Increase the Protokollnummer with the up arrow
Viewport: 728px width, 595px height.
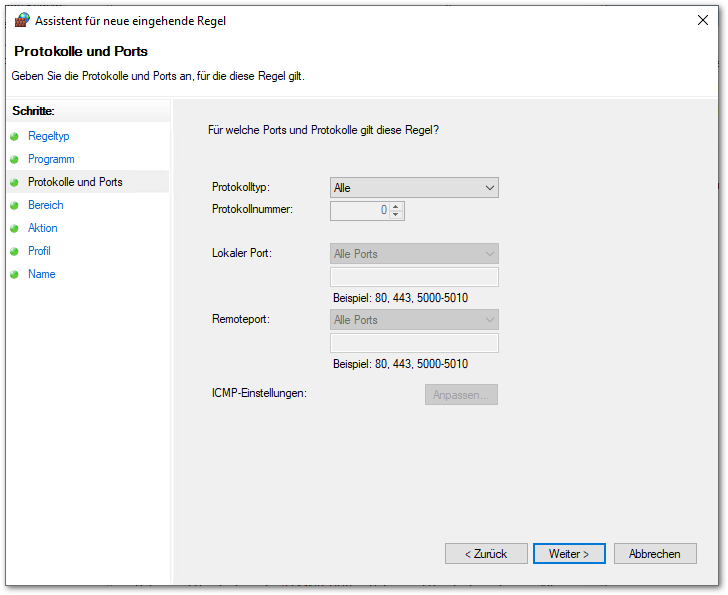point(397,207)
